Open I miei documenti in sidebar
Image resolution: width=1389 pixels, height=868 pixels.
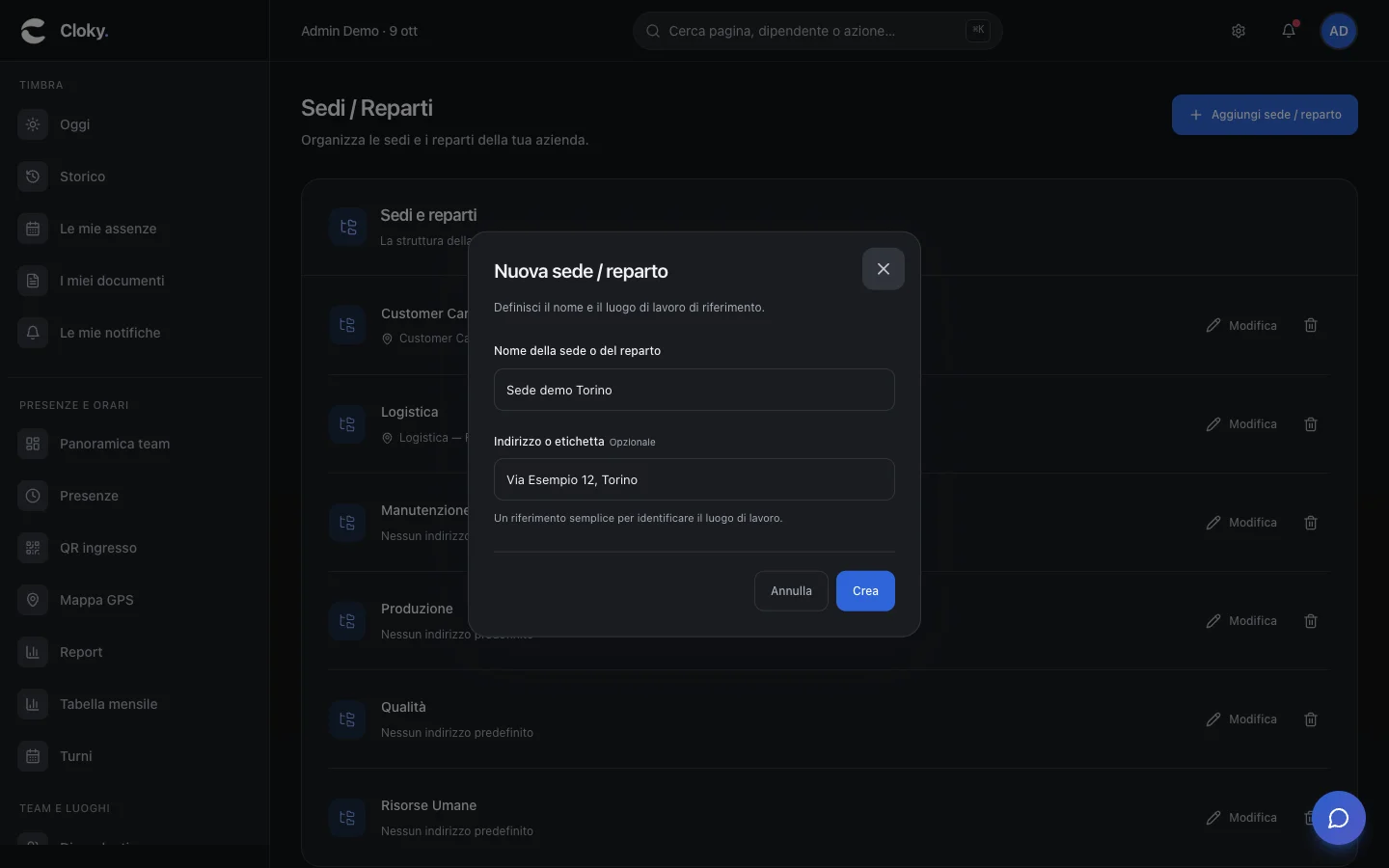click(x=135, y=281)
